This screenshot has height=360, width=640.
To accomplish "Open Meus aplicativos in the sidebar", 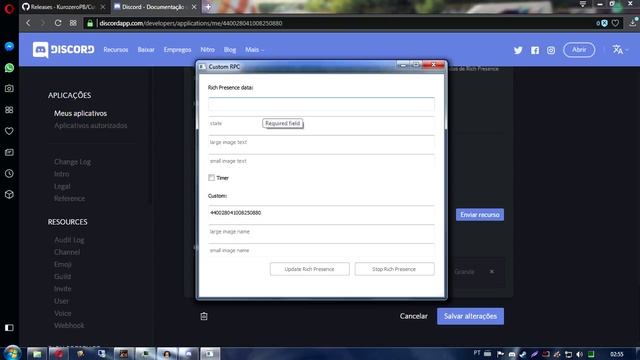I will (80, 113).
